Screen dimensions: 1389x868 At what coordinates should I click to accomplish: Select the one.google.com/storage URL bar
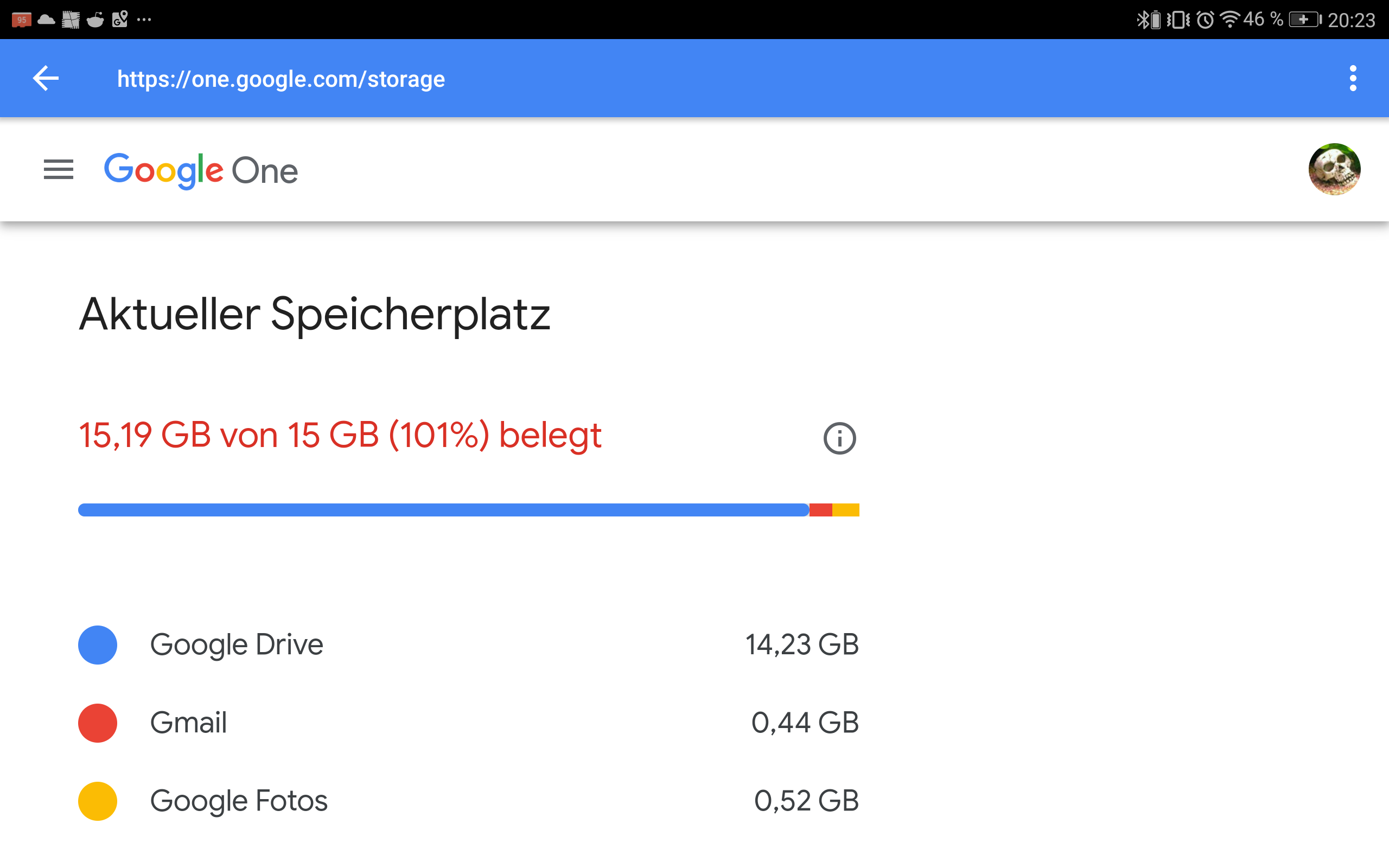pyautogui.click(x=279, y=78)
